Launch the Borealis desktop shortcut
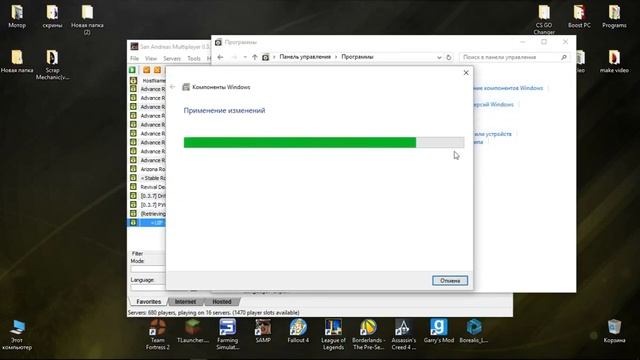Screen dimensions: 640x360 point(474,331)
